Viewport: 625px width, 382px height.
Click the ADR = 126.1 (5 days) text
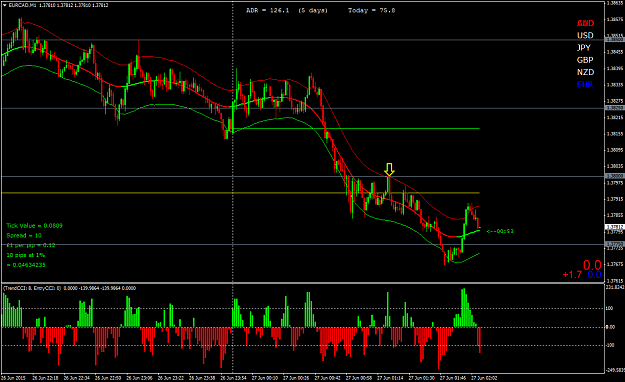287,10
